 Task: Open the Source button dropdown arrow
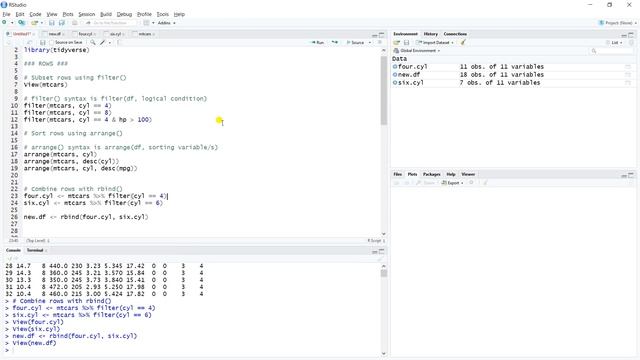(370, 42)
